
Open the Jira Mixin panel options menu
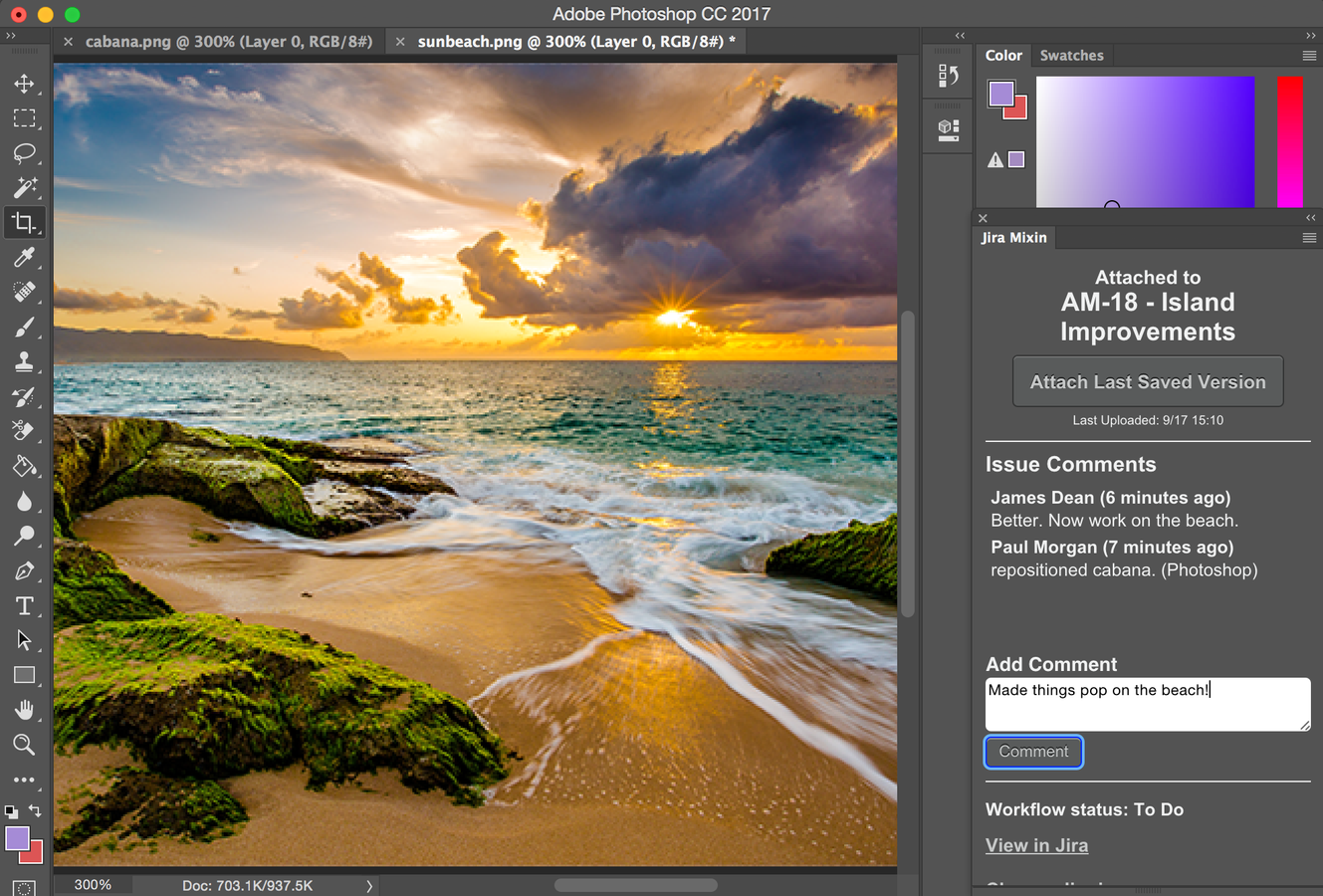(1309, 238)
